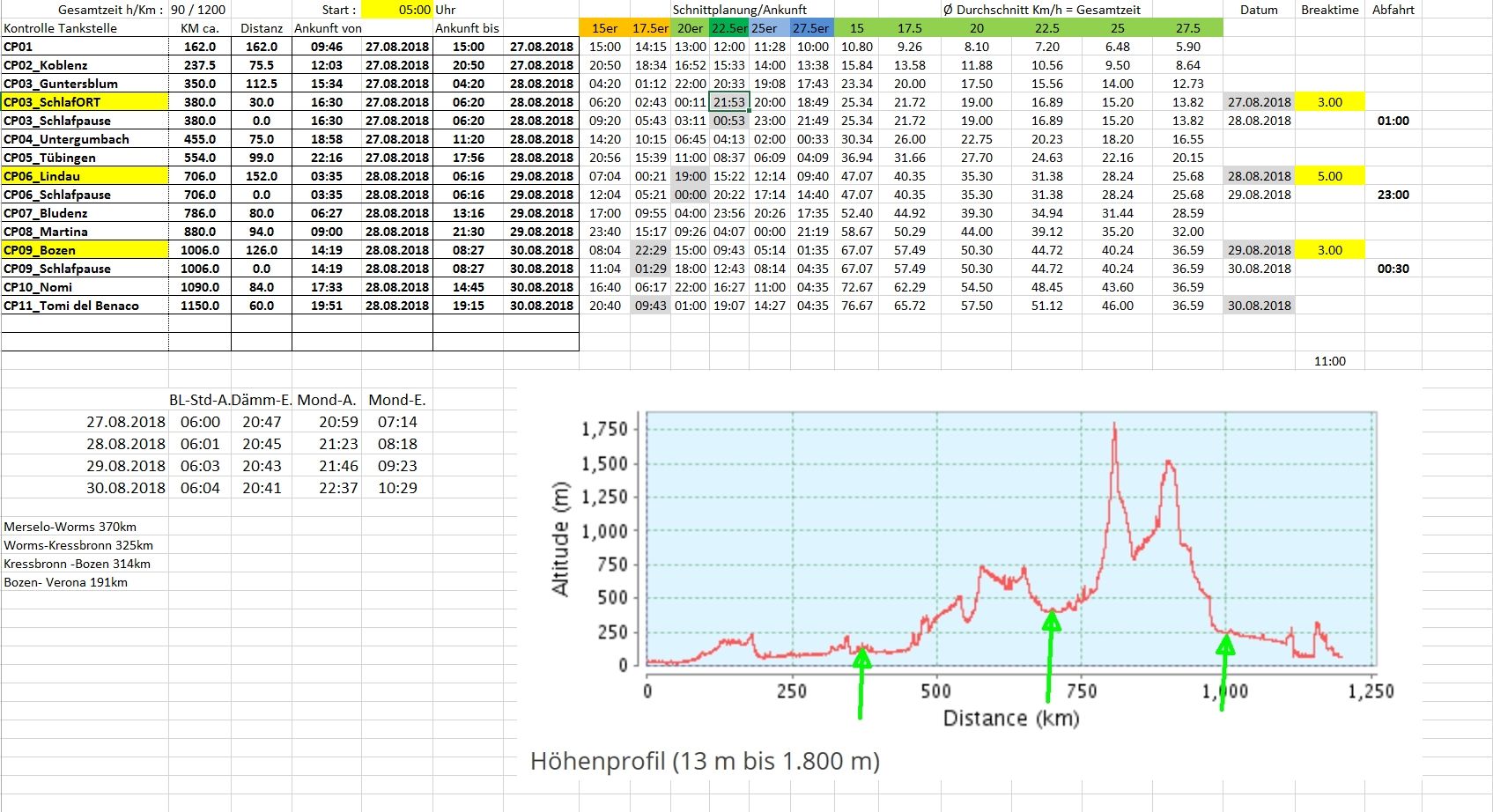This screenshot has height=812, width=1493.
Task: Click the 'BL-Std-A.' column label
Action: 199,400
